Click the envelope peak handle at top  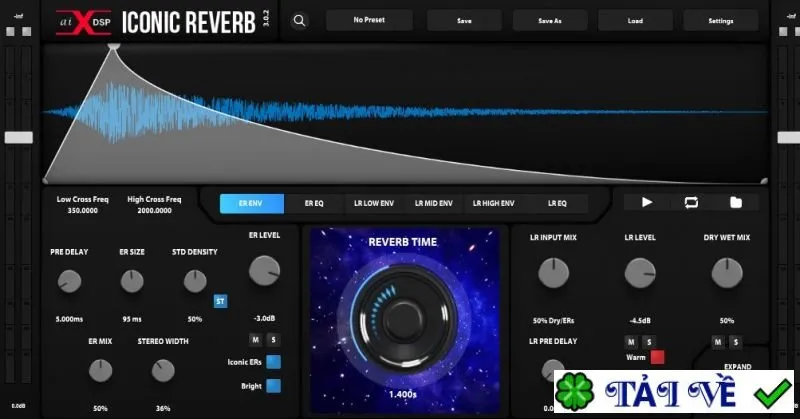(x=113, y=47)
